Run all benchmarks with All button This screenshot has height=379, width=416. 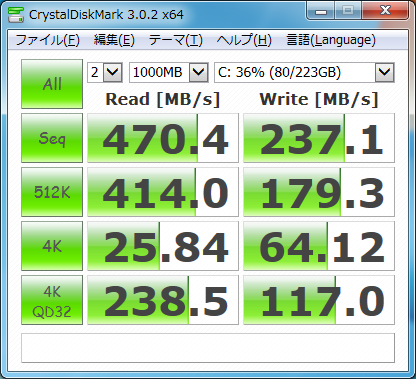pos(52,84)
